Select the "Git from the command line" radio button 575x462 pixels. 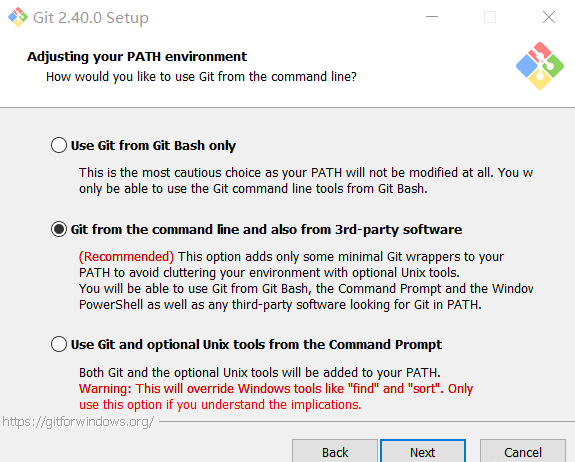[x=59, y=229]
